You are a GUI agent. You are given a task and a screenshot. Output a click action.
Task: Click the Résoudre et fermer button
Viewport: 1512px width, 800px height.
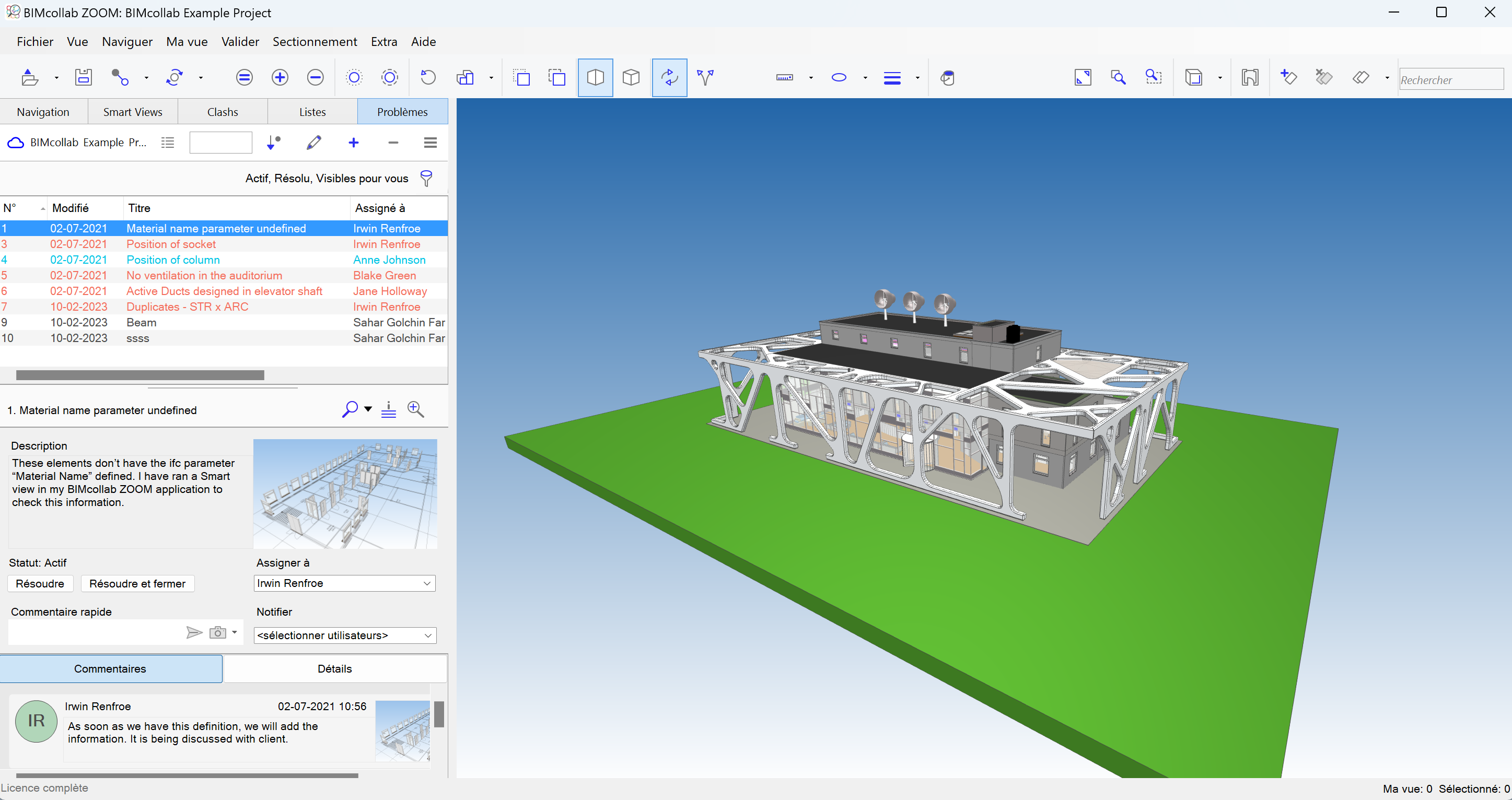[137, 584]
